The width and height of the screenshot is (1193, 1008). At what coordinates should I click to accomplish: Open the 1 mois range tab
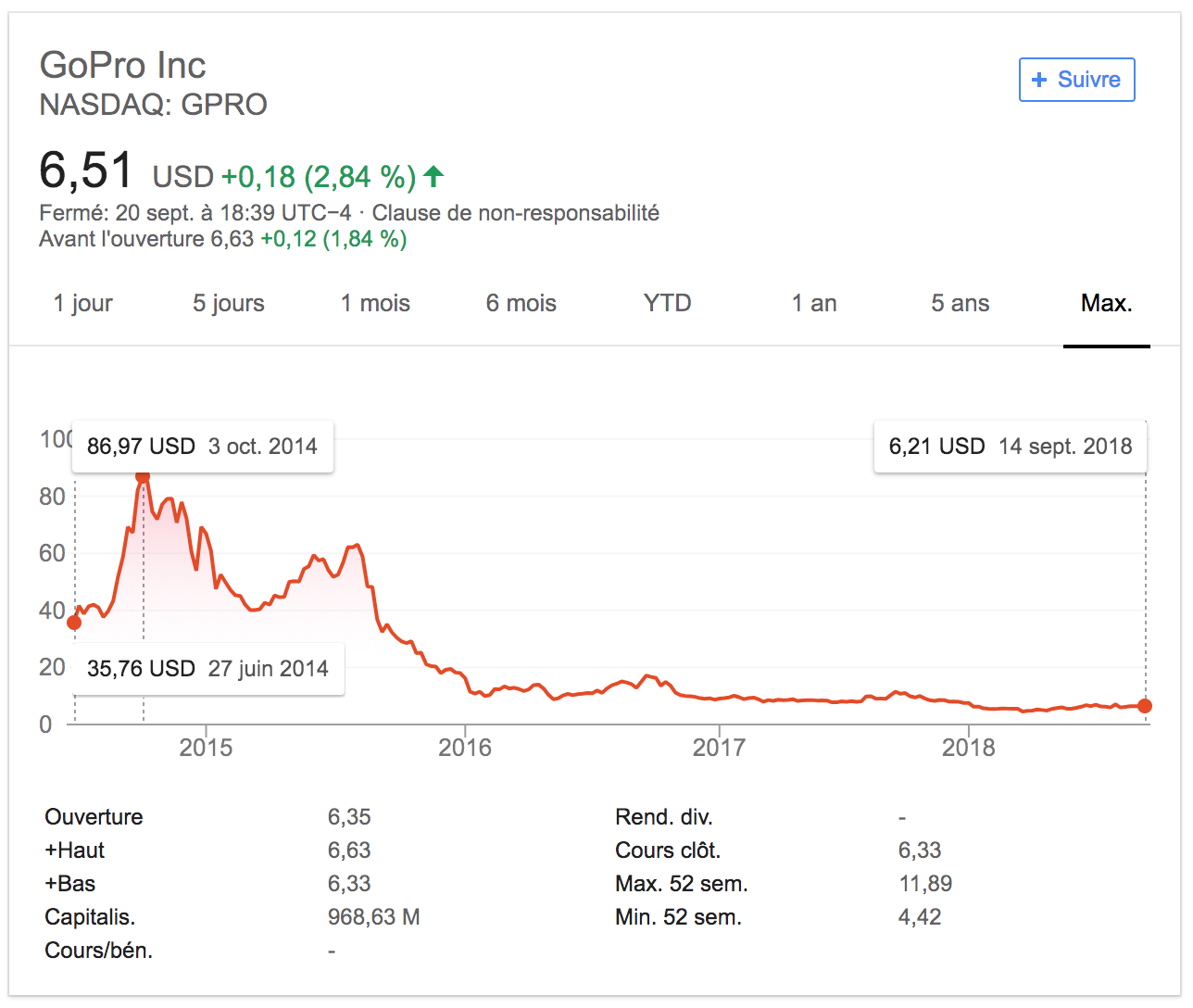click(x=375, y=303)
